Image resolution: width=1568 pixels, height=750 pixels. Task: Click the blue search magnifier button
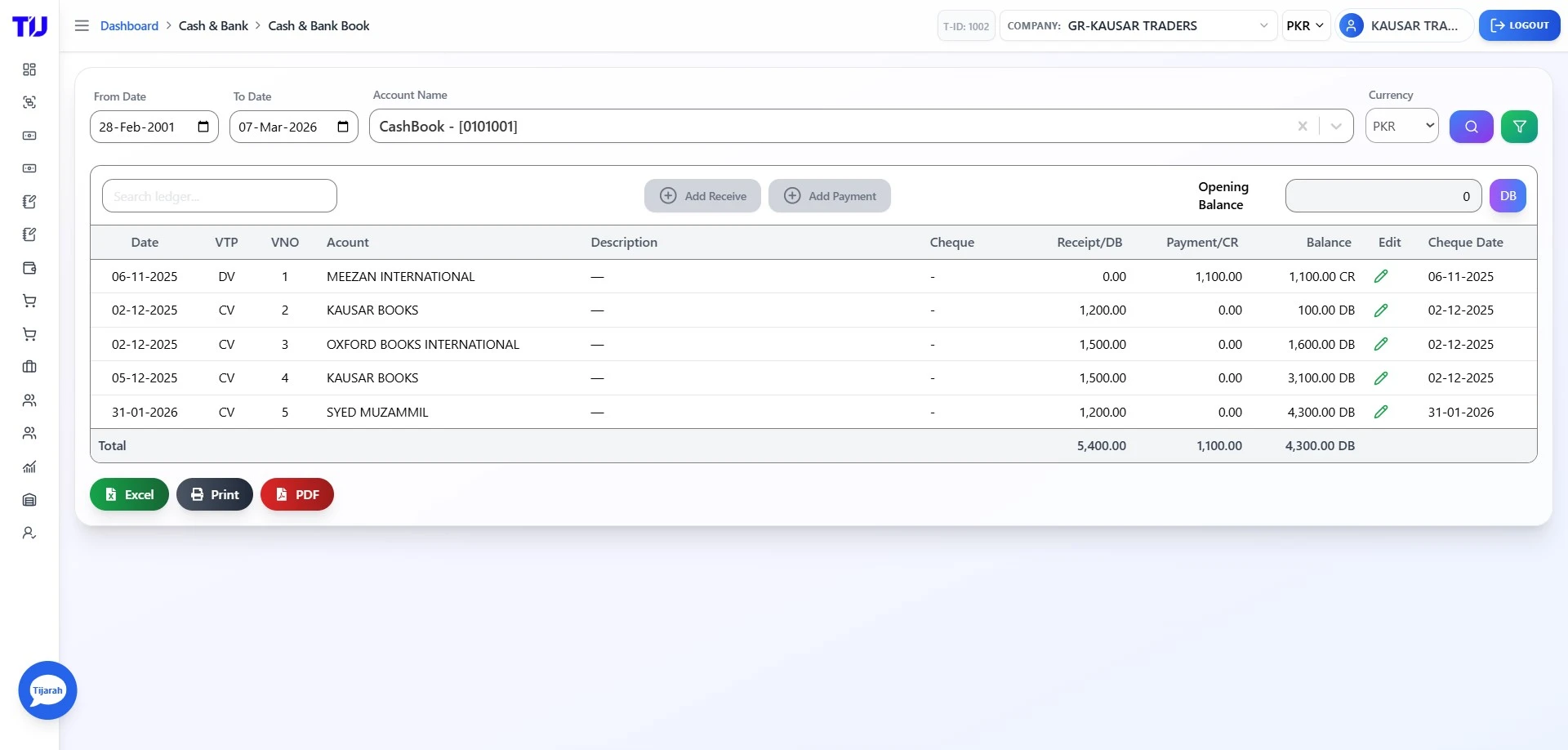coord(1471,127)
